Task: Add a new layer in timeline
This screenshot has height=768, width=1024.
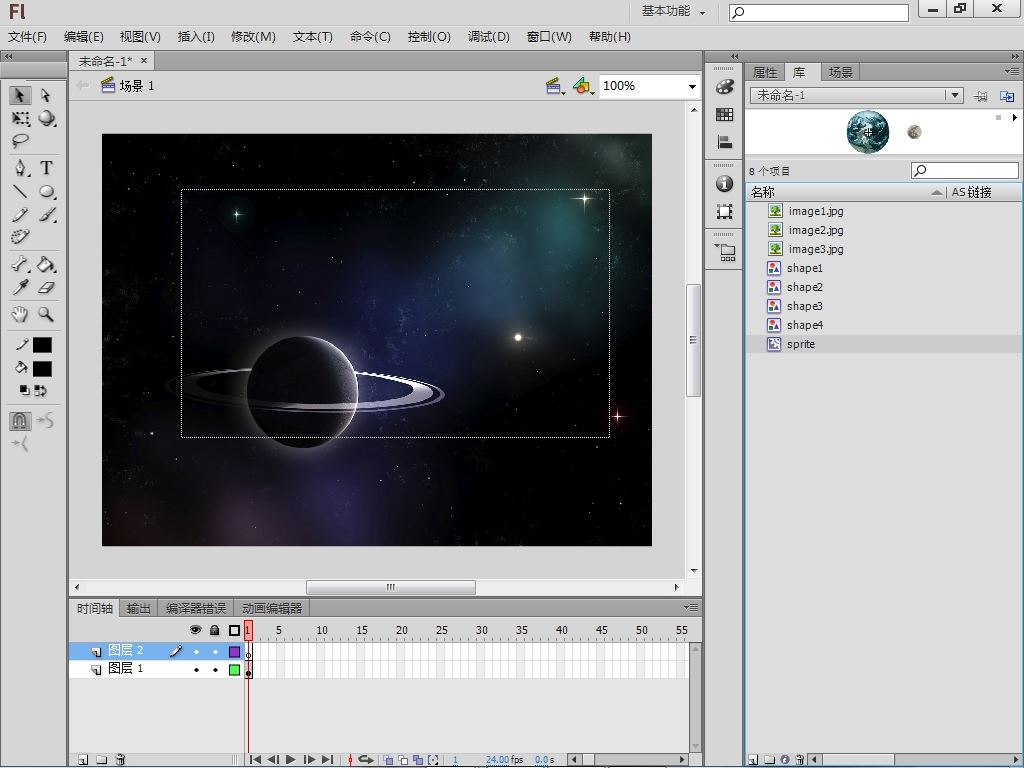Action: coord(84,760)
